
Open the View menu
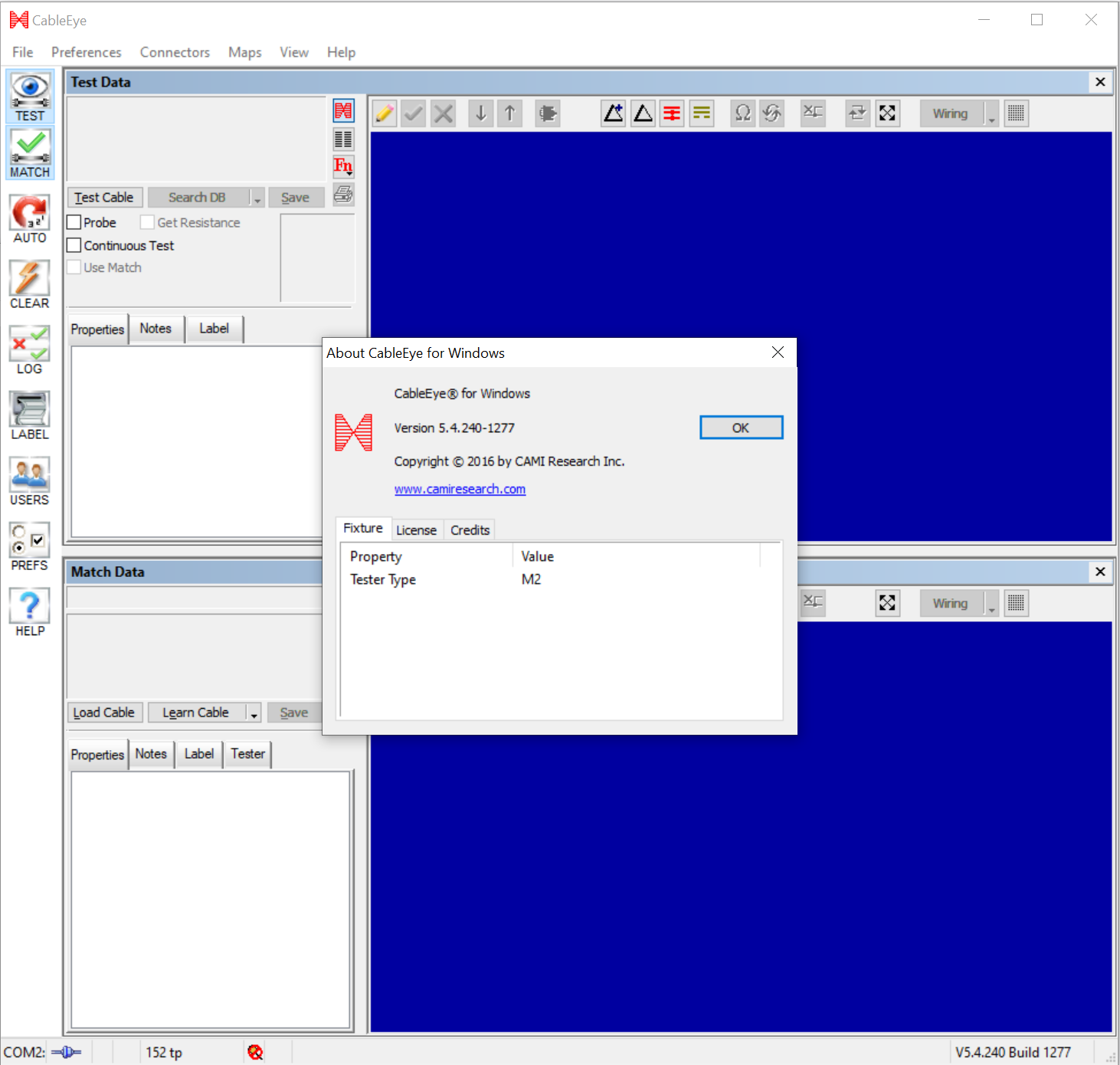[294, 52]
